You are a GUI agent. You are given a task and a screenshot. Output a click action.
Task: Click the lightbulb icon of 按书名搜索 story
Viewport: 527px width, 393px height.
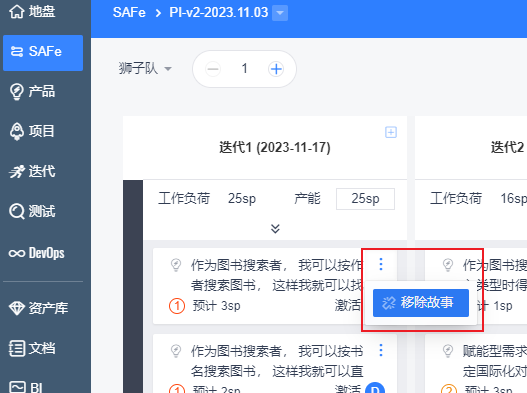176,351
